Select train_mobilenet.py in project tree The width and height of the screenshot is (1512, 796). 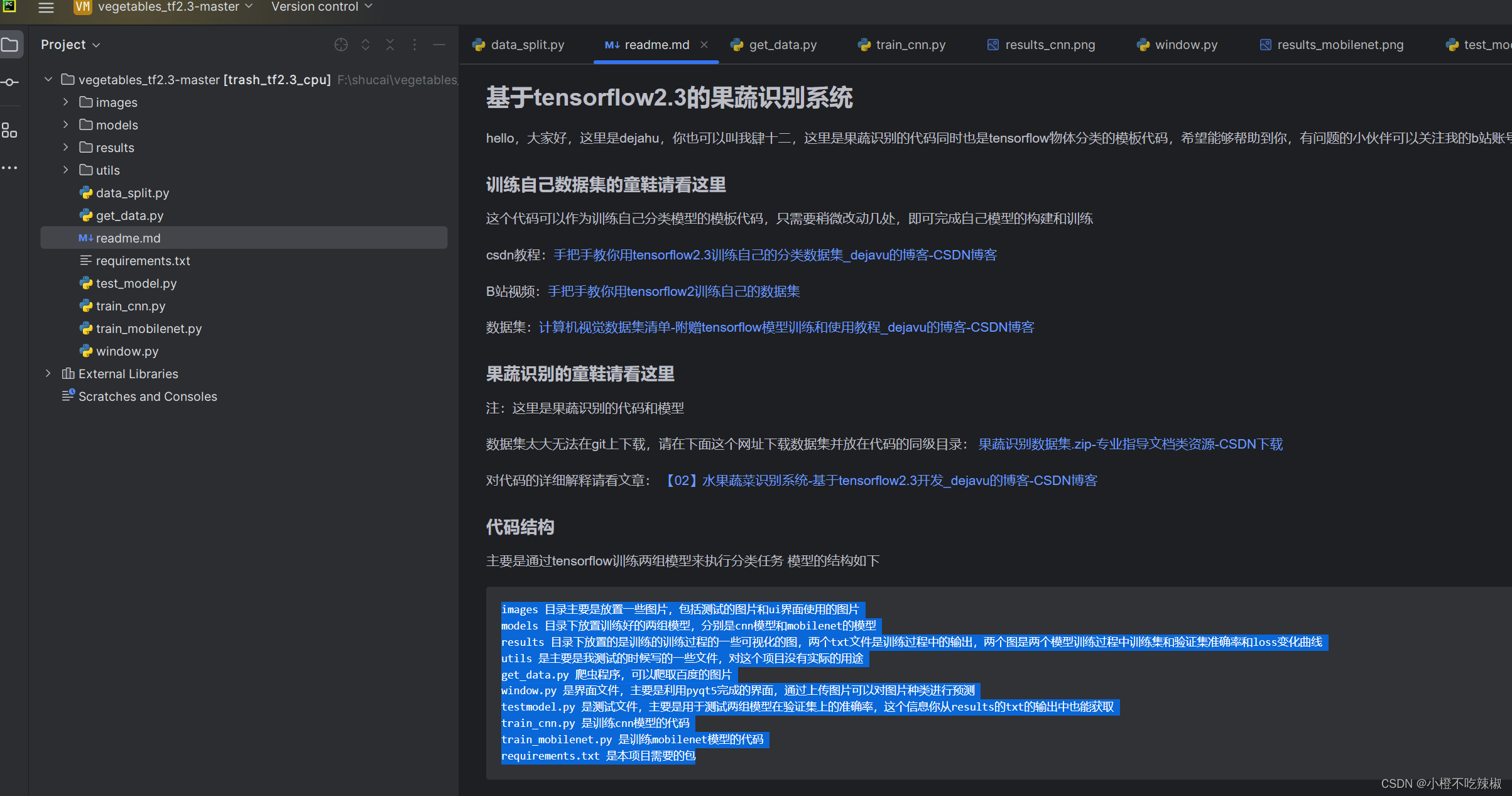click(x=149, y=329)
